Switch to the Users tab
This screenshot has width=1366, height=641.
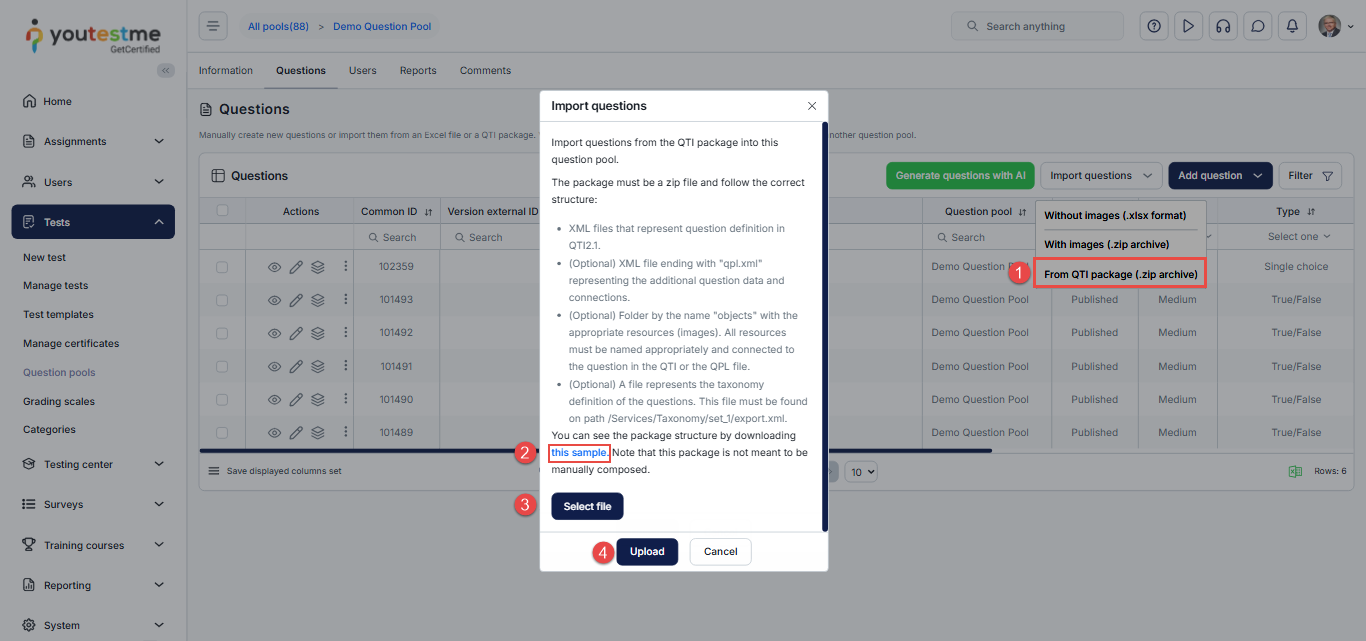point(363,71)
